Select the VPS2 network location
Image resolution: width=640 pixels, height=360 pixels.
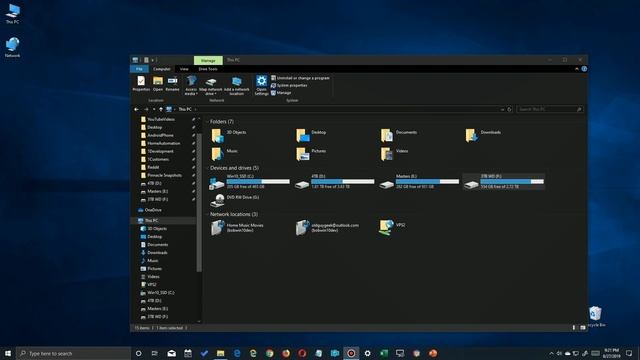pos(392,228)
